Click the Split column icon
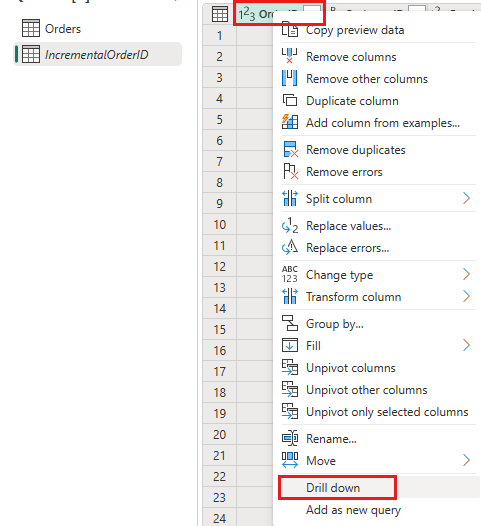 click(289, 198)
